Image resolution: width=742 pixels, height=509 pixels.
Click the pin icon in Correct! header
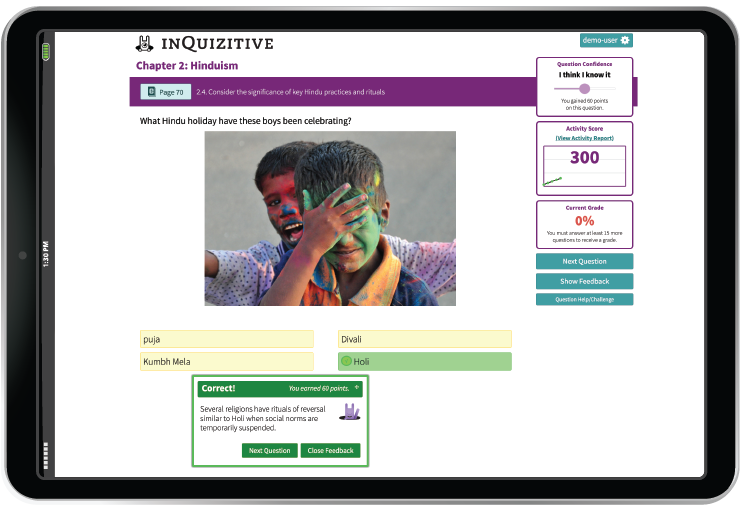[357, 387]
